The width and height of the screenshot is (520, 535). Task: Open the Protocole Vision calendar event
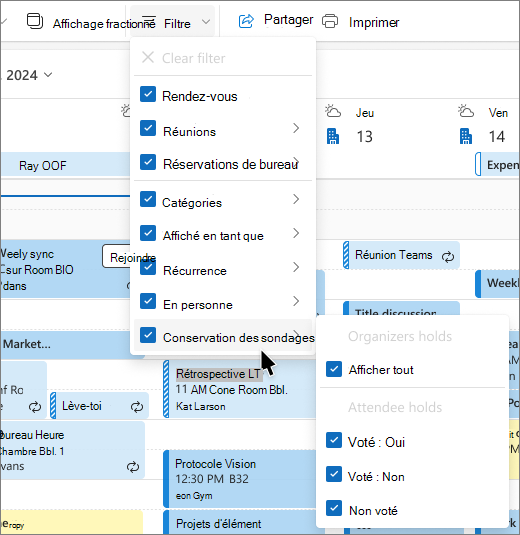click(240, 479)
